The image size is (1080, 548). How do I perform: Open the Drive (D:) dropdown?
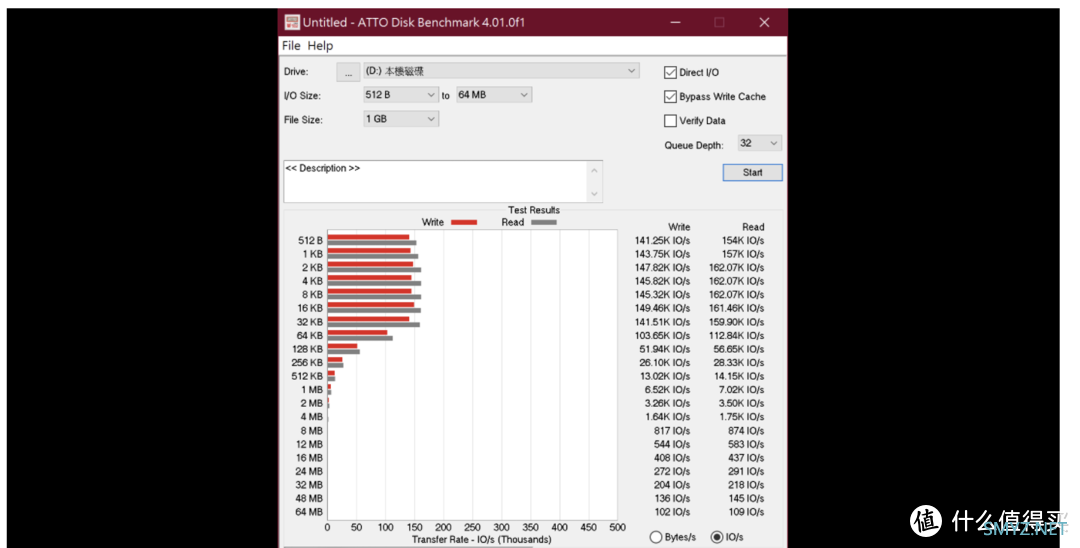(x=501, y=71)
